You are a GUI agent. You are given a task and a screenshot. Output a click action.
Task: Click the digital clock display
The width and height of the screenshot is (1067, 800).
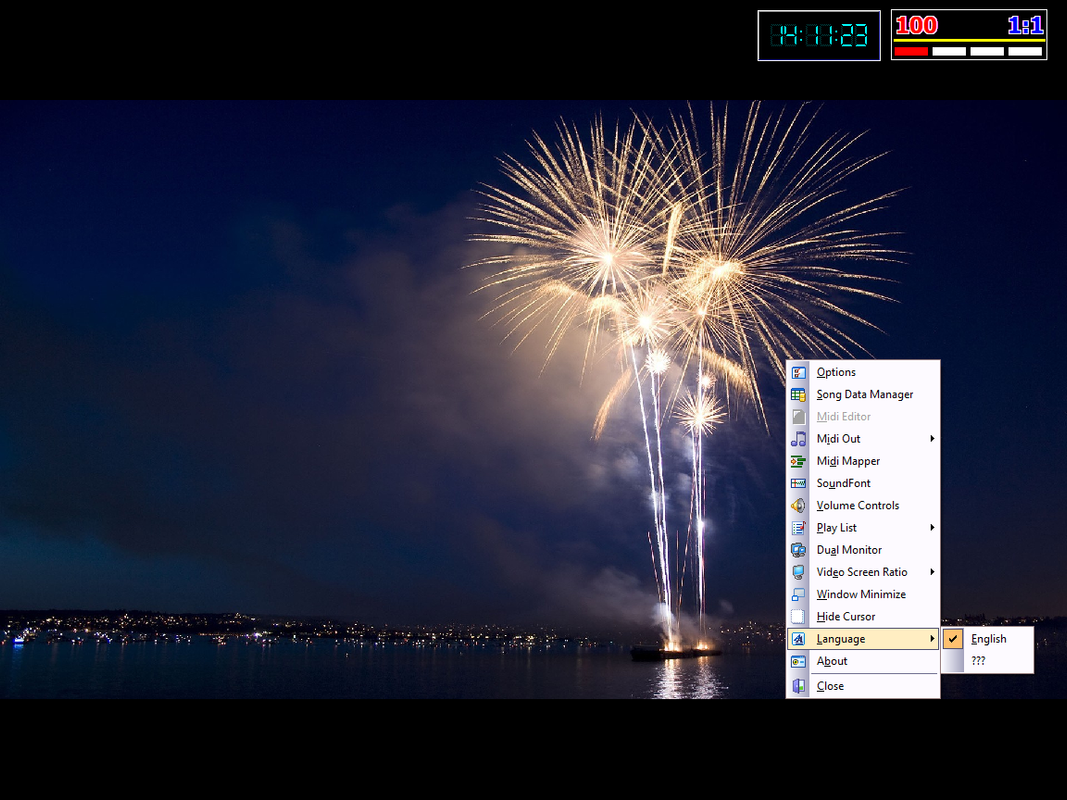819,35
